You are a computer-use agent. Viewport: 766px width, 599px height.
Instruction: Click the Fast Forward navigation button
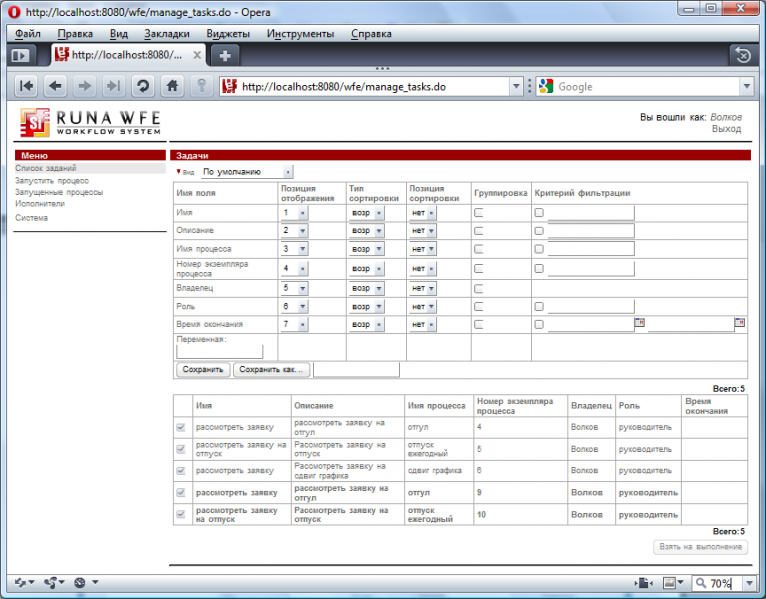[113, 86]
